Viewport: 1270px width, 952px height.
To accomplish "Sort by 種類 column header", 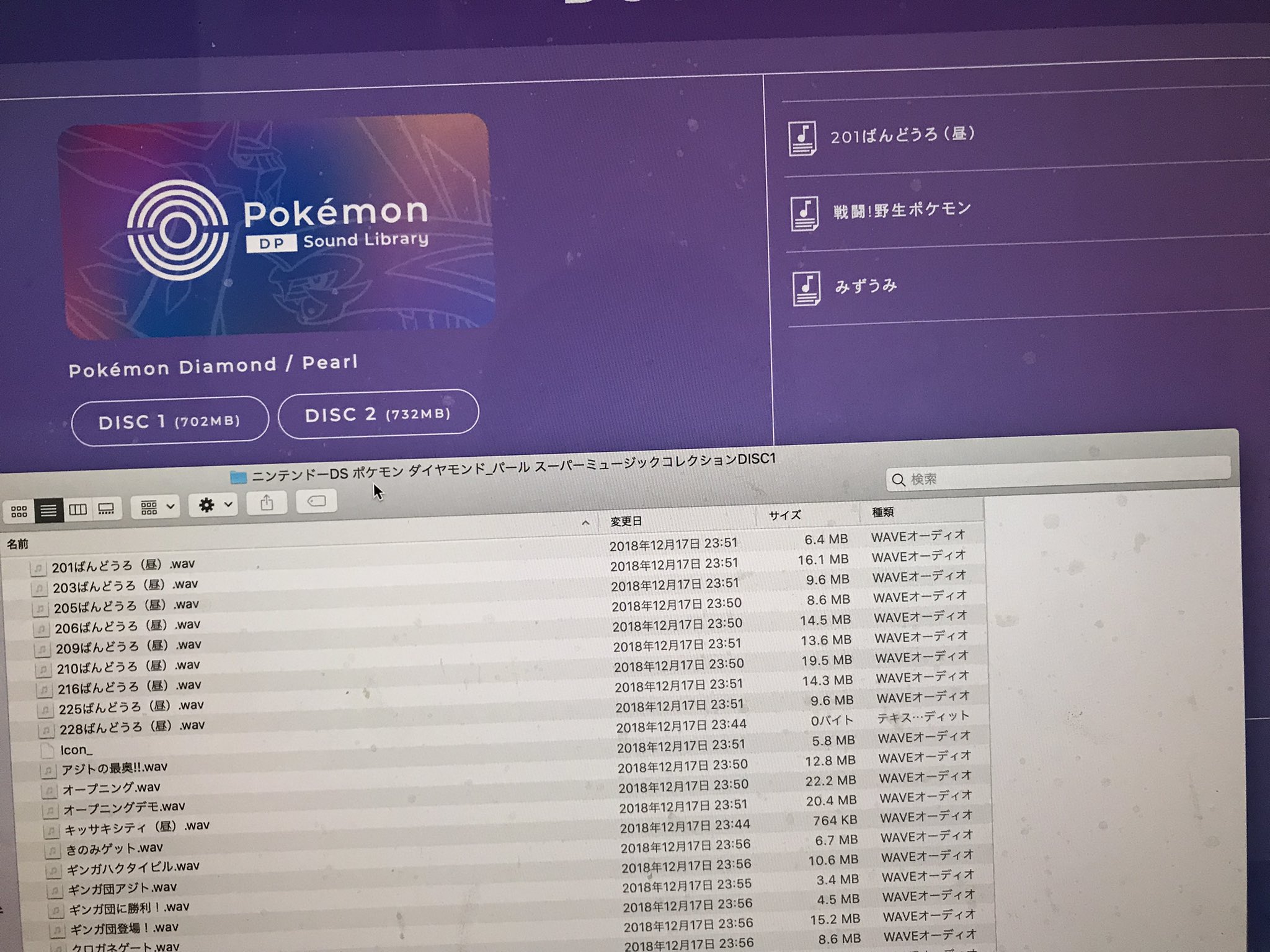I will (x=883, y=512).
